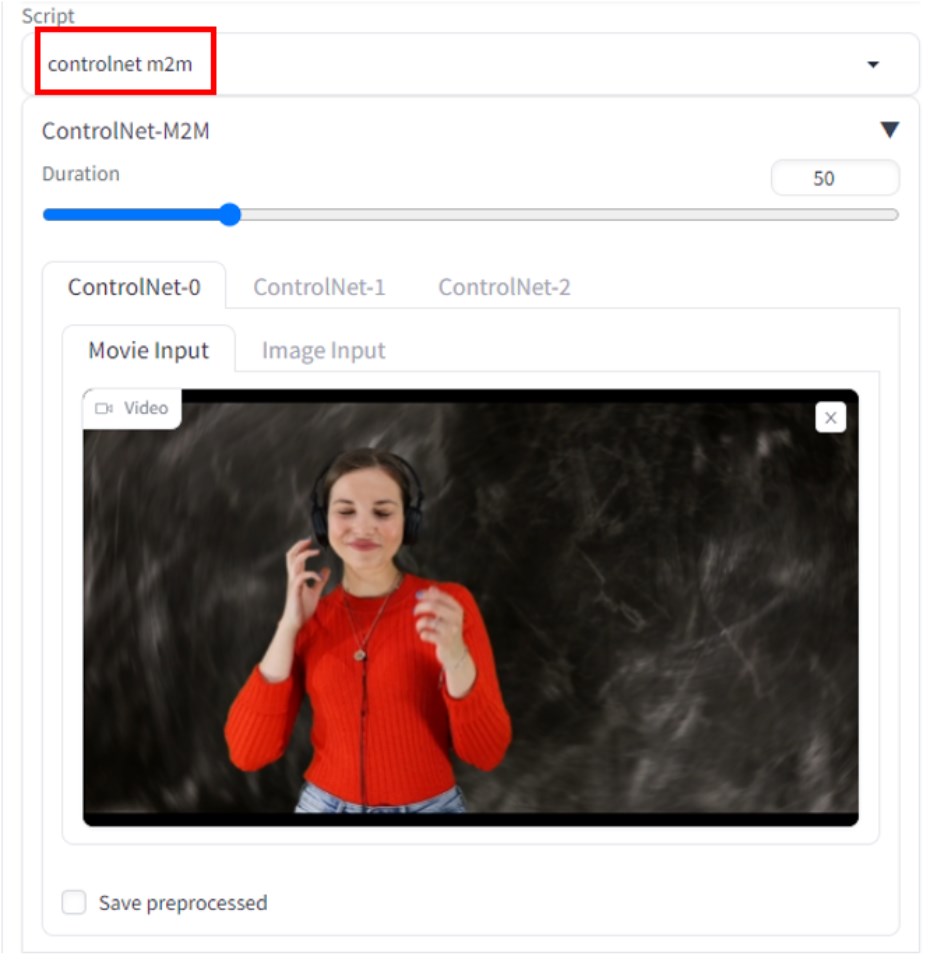930x962 pixels.
Task: Switch to the ControlNet-1 tab
Action: (319, 287)
